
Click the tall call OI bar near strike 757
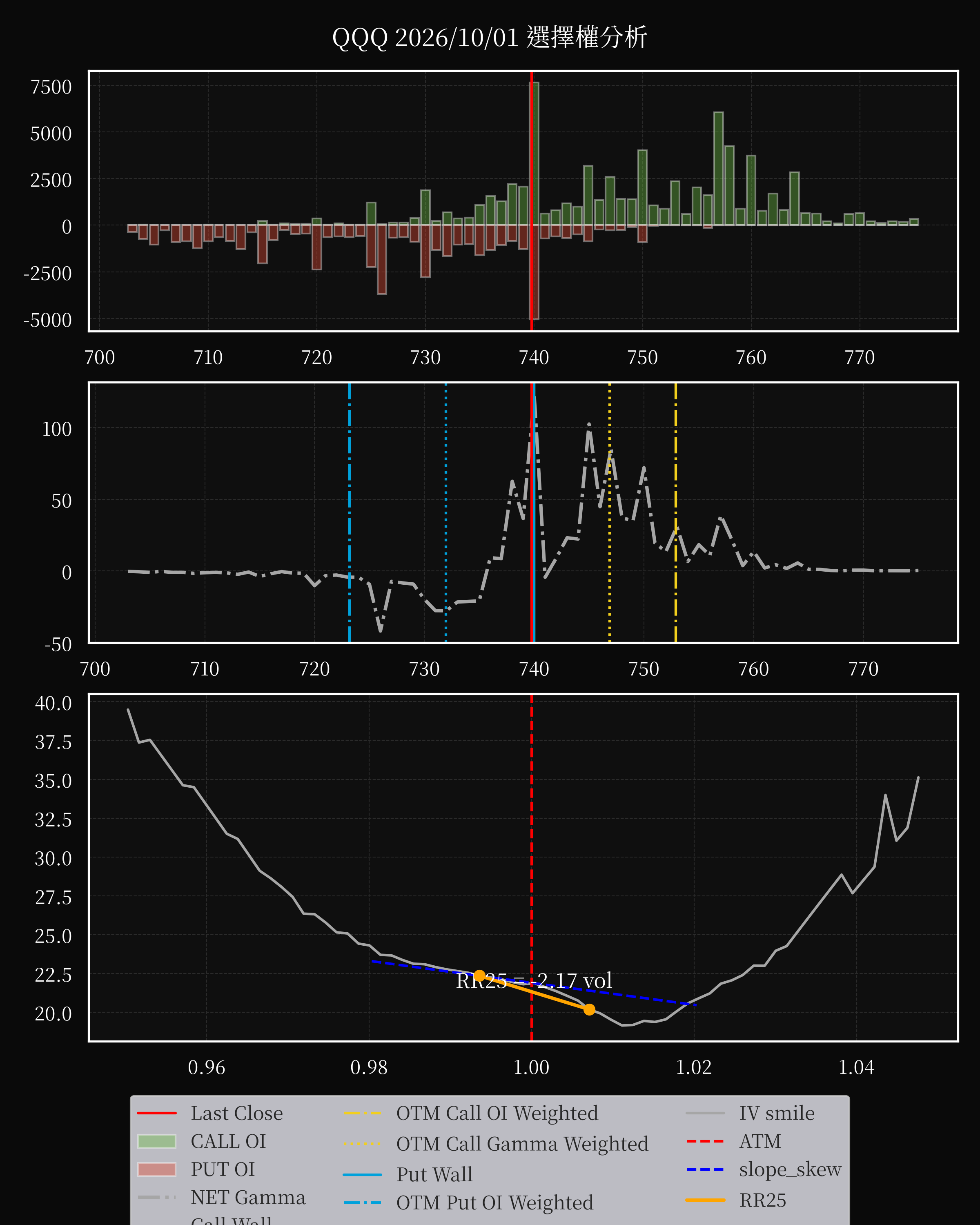pos(719,169)
